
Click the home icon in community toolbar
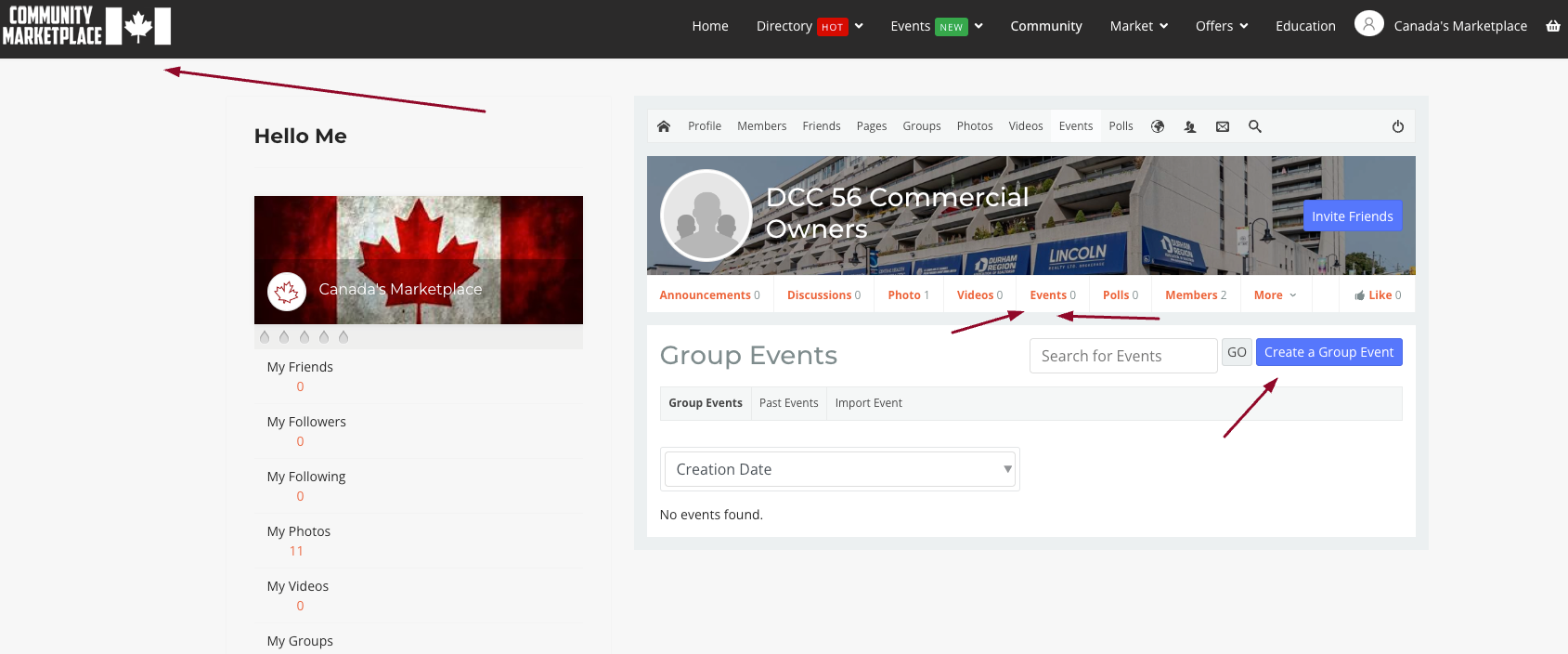[x=663, y=126]
